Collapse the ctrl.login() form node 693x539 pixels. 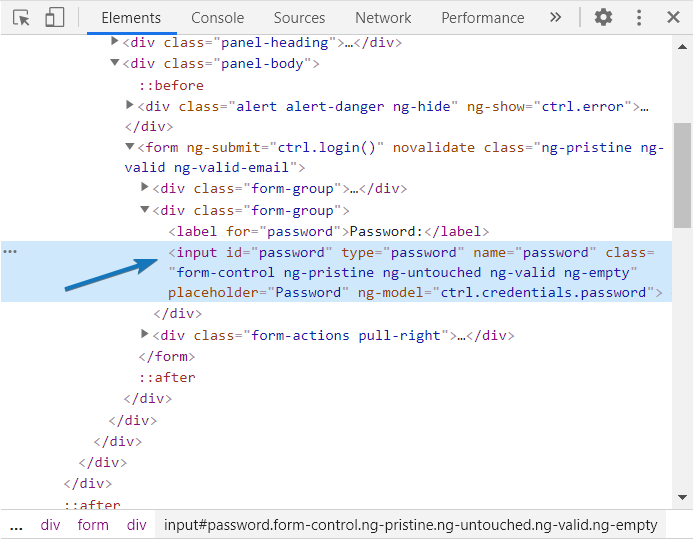point(130,147)
